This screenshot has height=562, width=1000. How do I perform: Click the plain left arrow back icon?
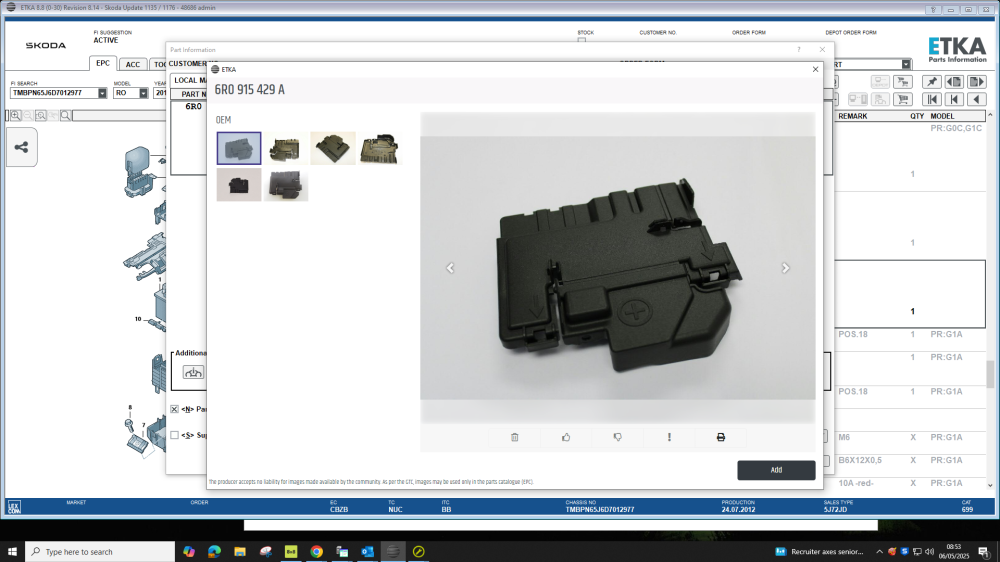pyautogui.click(x=976, y=100)
